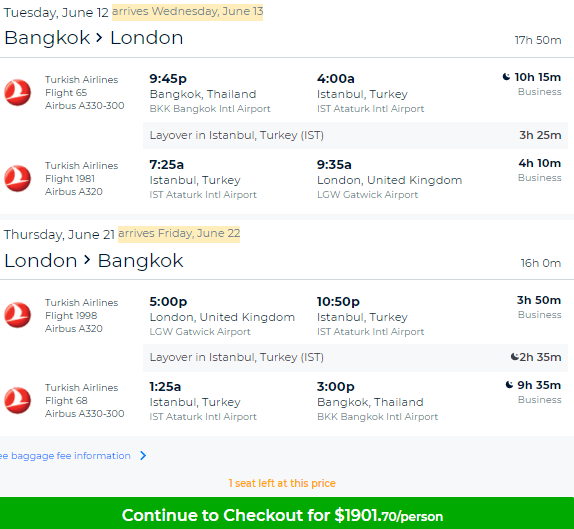Click the second Layover in Istanbul 2h 35m row
This screenshot has height=529, width=574.
click(355, 358)
